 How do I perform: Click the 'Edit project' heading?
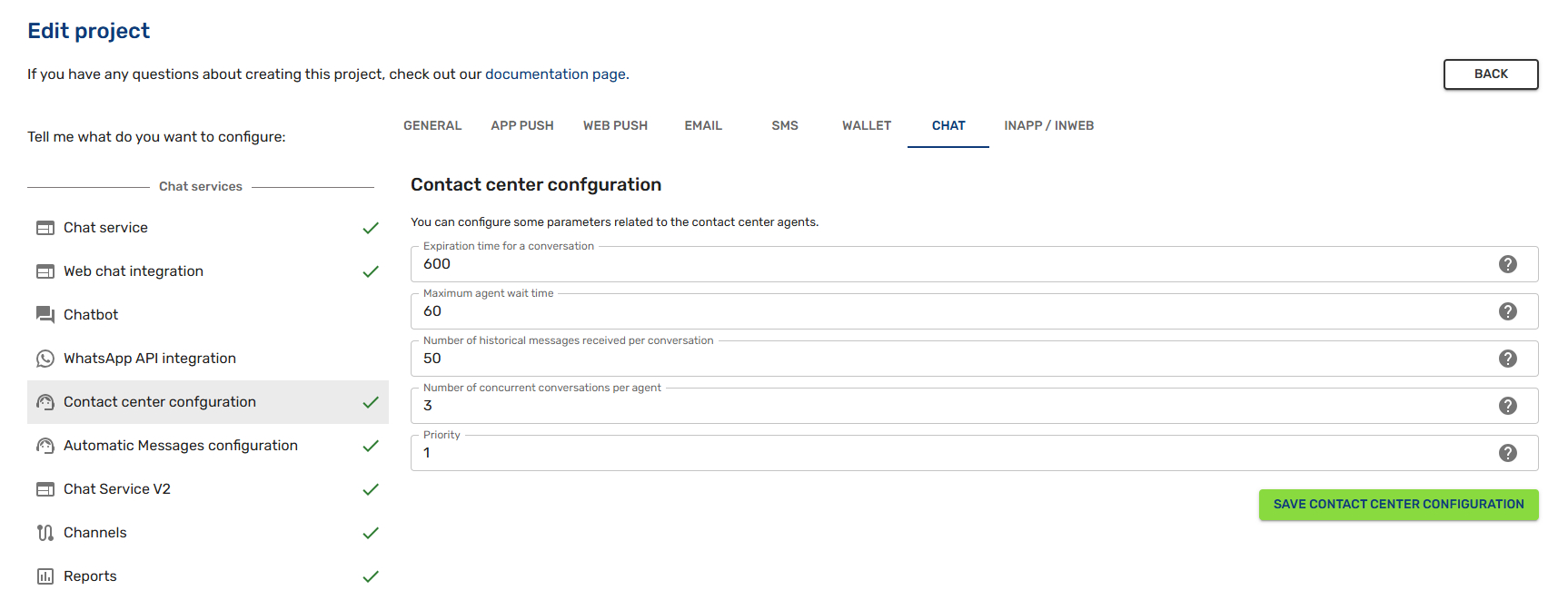click(88, 31)
